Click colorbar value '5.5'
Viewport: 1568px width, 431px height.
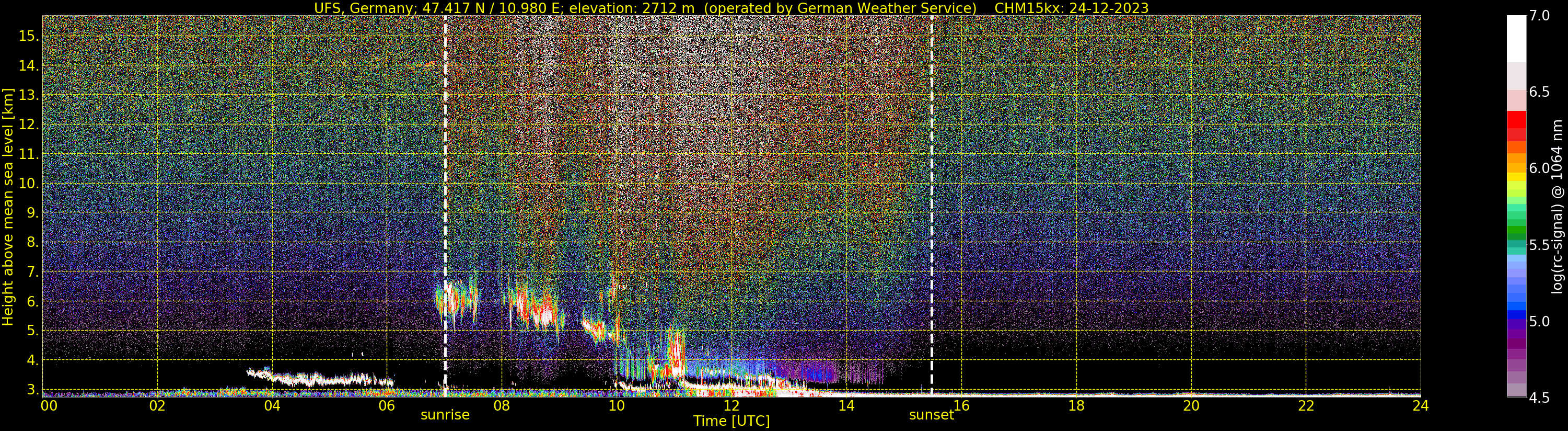[x=1538, y=245]
